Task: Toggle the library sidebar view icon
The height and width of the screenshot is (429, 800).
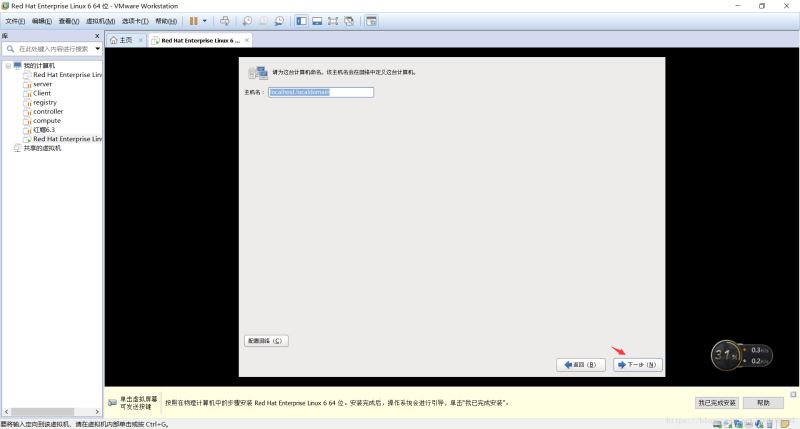Action: [301, 20]
